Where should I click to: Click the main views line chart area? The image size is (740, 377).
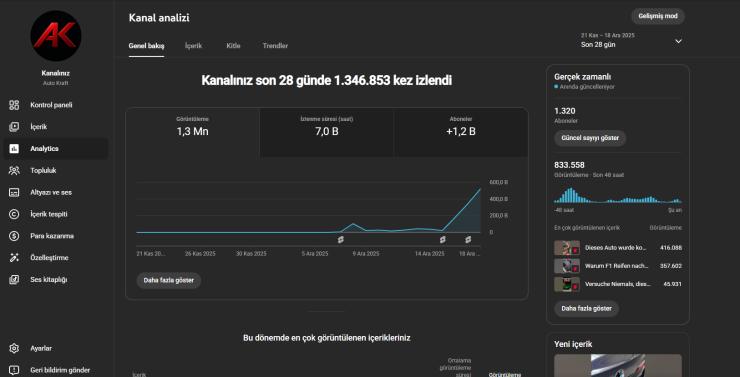[309, 208]
